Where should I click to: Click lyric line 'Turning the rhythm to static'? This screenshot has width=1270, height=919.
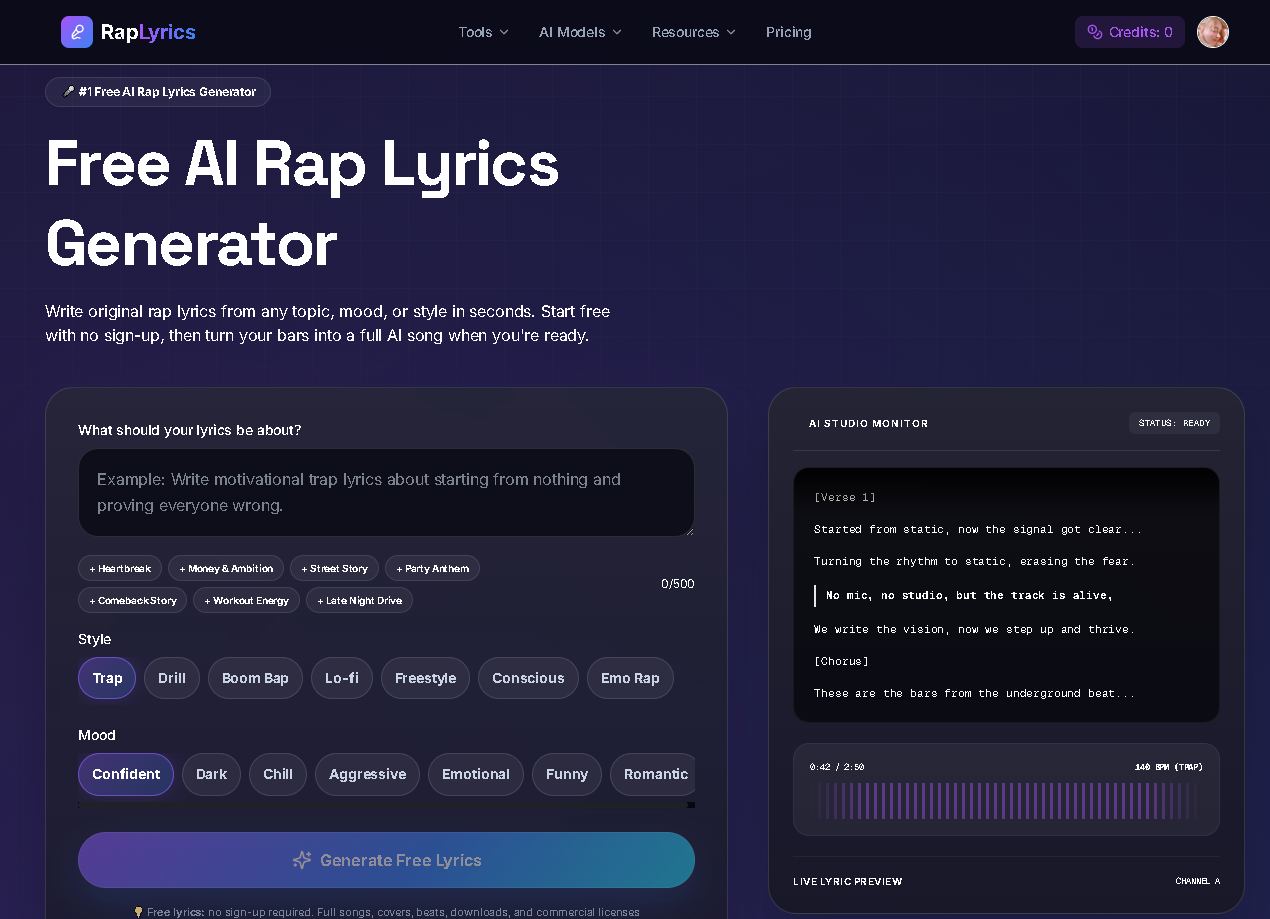click(974, 561)
